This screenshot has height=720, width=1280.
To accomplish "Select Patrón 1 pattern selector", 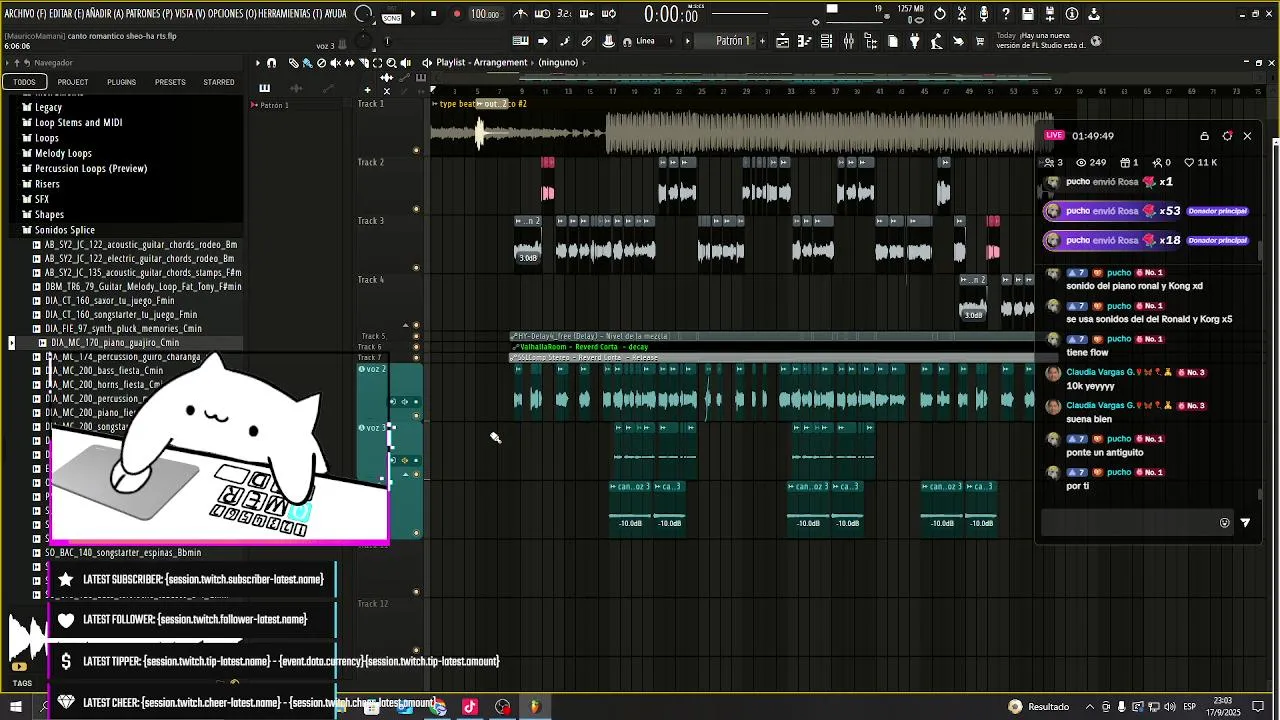I will pos(732,41).
